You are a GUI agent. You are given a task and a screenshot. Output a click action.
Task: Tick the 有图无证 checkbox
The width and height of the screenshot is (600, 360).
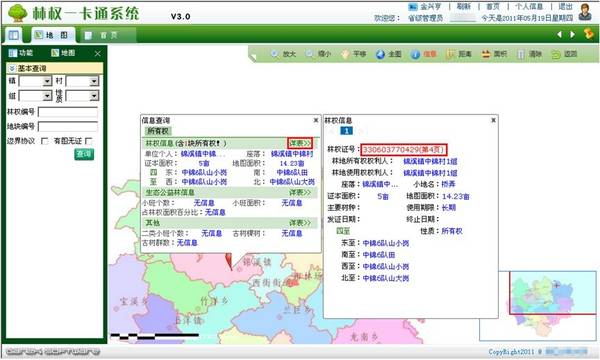tap(89, 141)
